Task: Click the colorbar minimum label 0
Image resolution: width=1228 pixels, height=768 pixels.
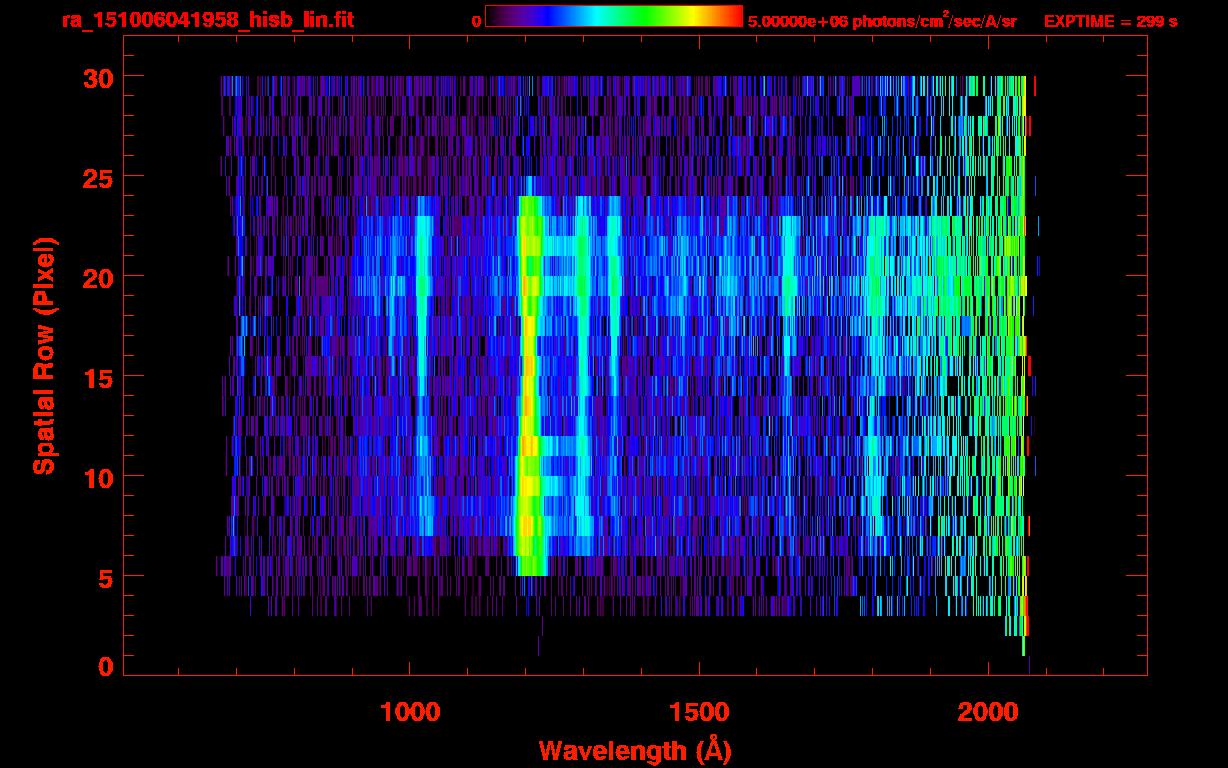Action: tap(477, 20)
